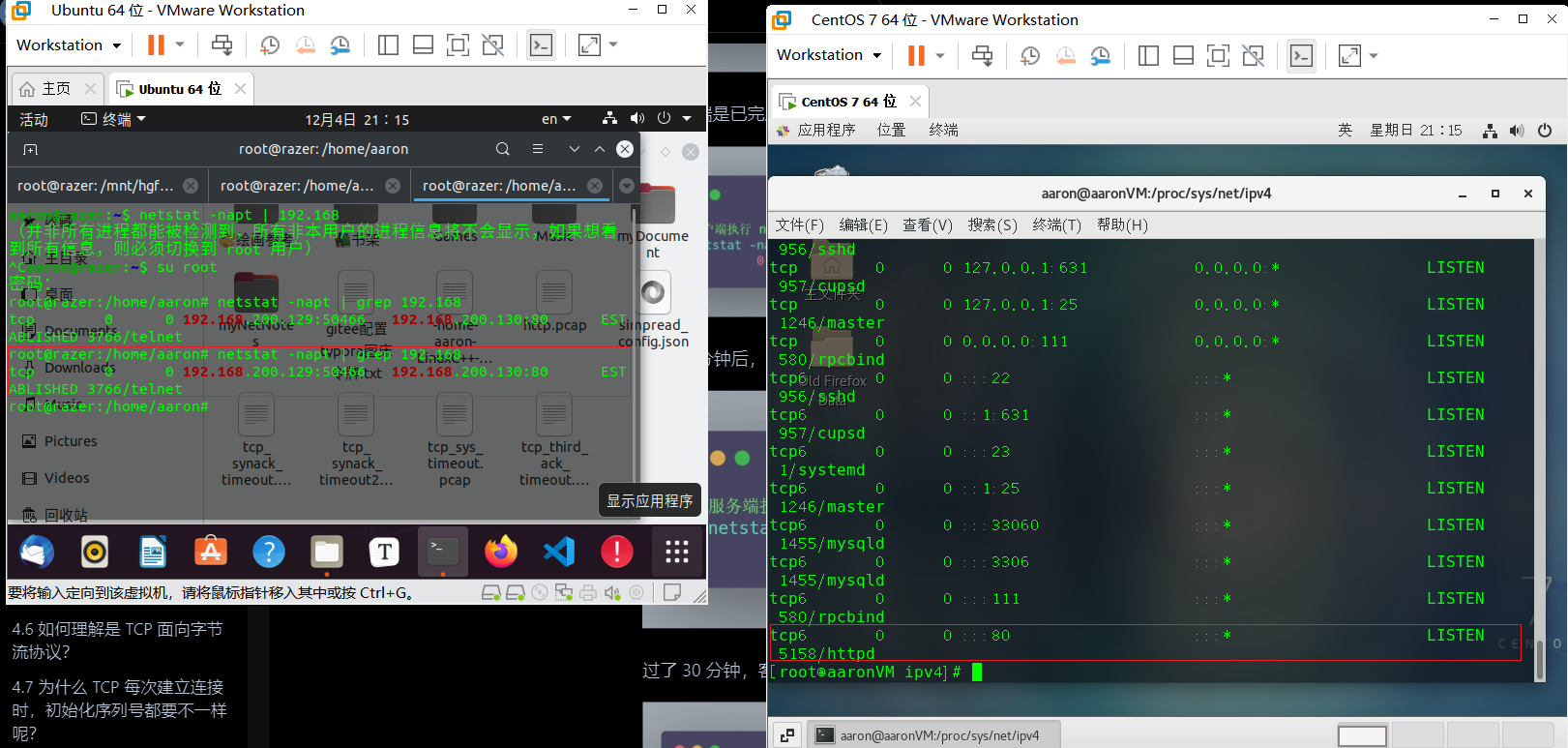Click CentOS power icon in top panel
1568x748 pixels.
[x=1545, y=130]
